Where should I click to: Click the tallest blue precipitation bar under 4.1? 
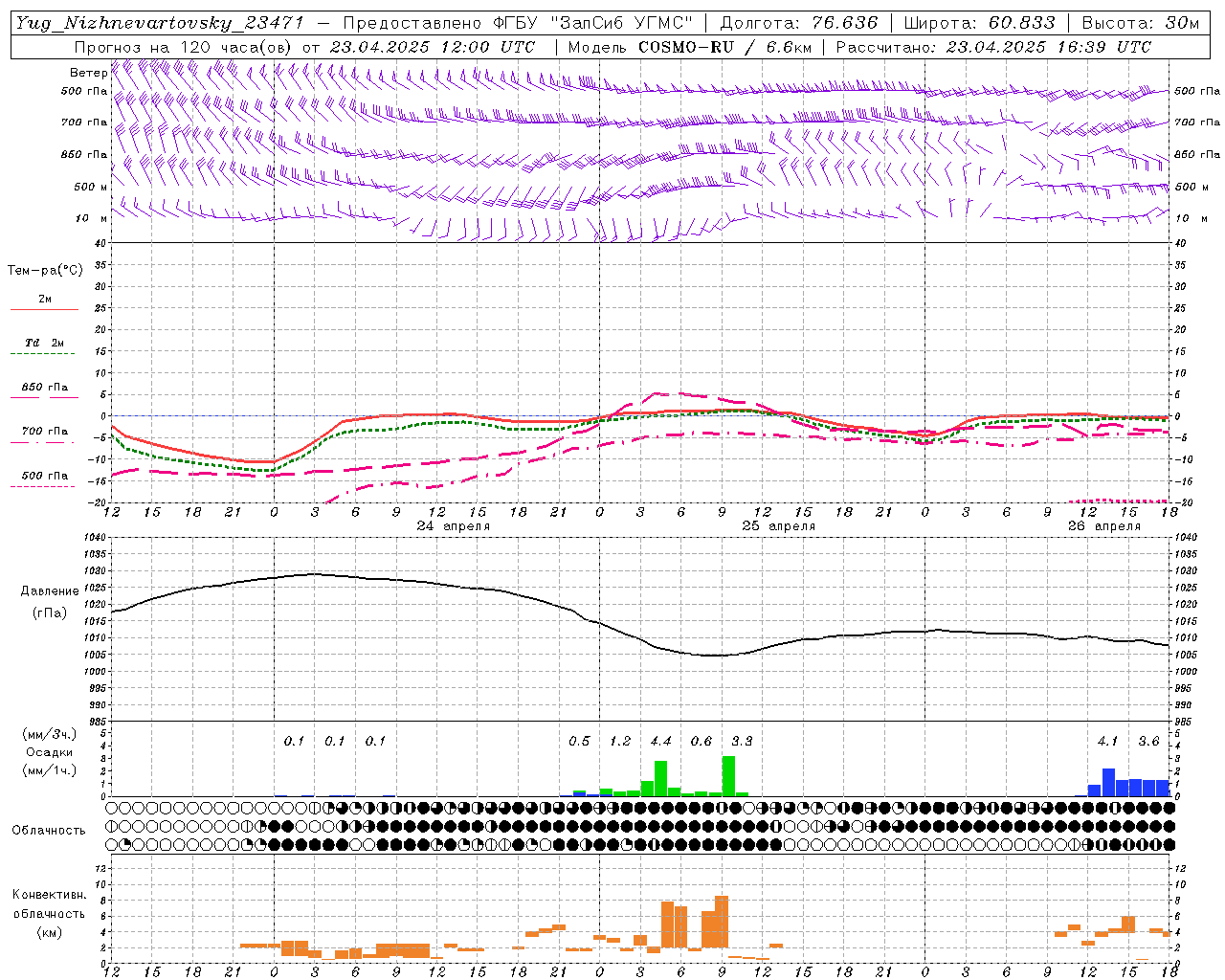[1108, 783]
